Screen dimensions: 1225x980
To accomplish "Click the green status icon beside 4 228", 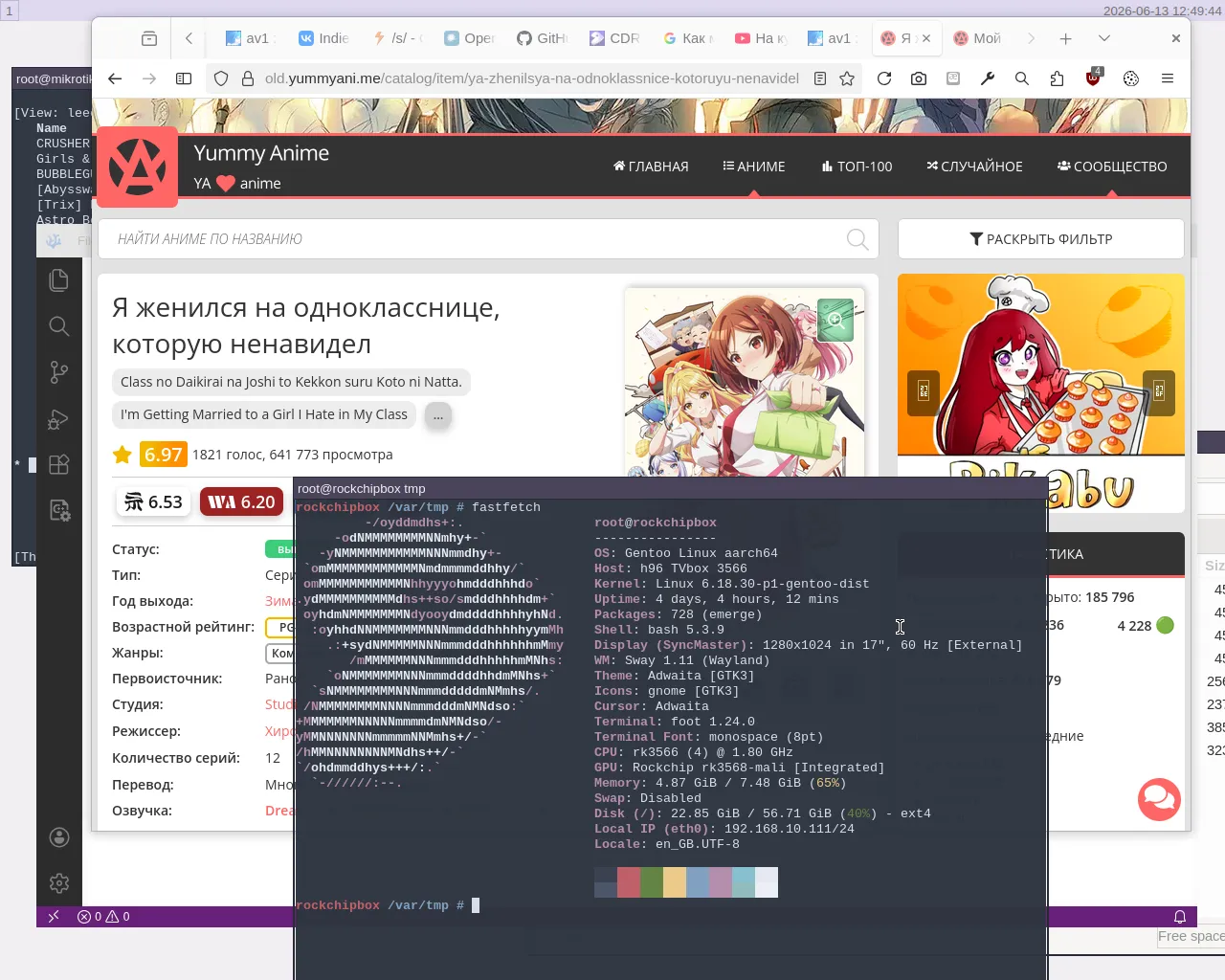I will 1165,626.
